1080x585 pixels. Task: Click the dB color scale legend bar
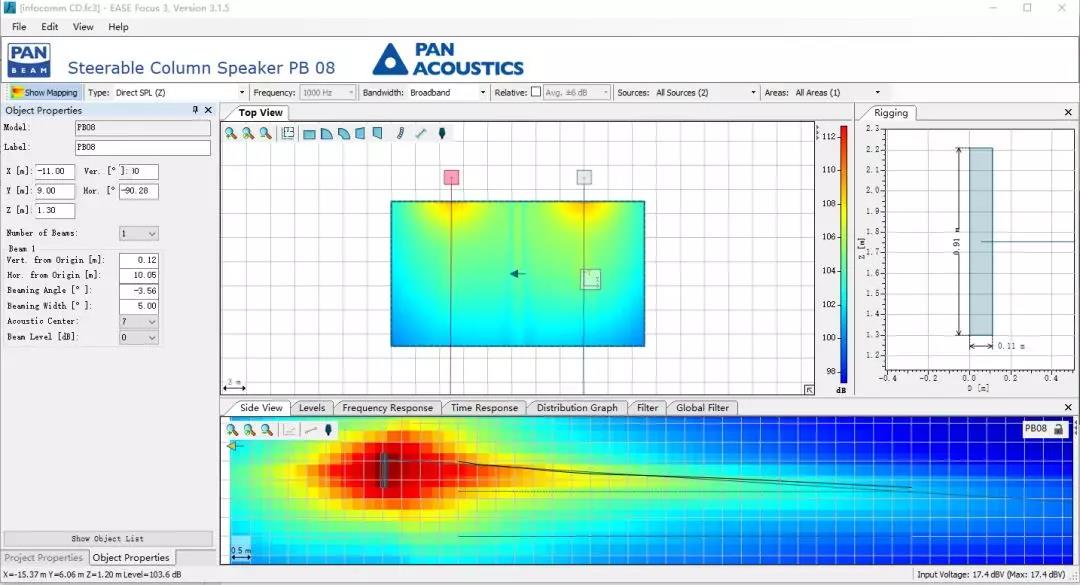(x=843, y=254)
